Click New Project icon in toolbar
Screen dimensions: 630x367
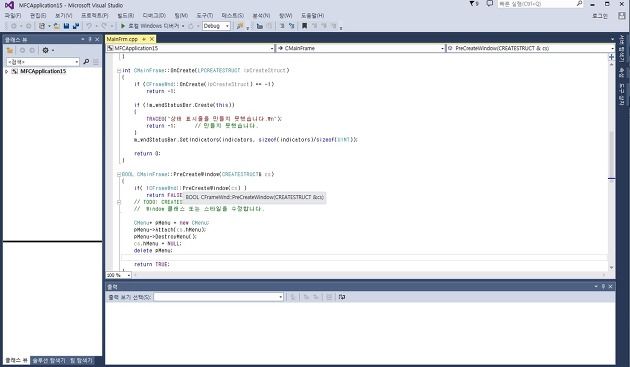click(42, 26)
